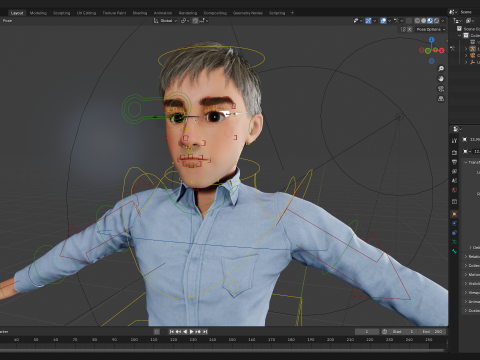This screenshot has height=360, width=480.
Task: Open the gizmo options dropdown arrow
Action: pyautogui.click(x=374, y=21)
